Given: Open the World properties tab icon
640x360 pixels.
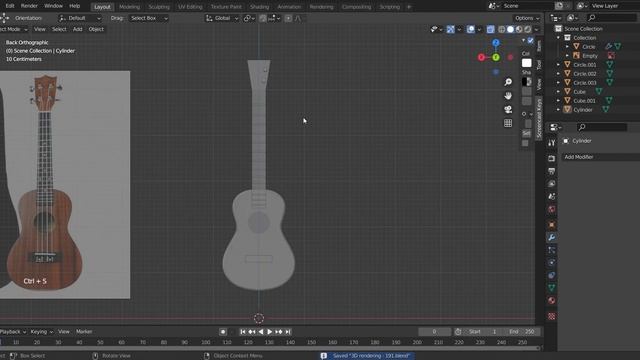Looking at the screenshot, I should (x=551, y=209).
